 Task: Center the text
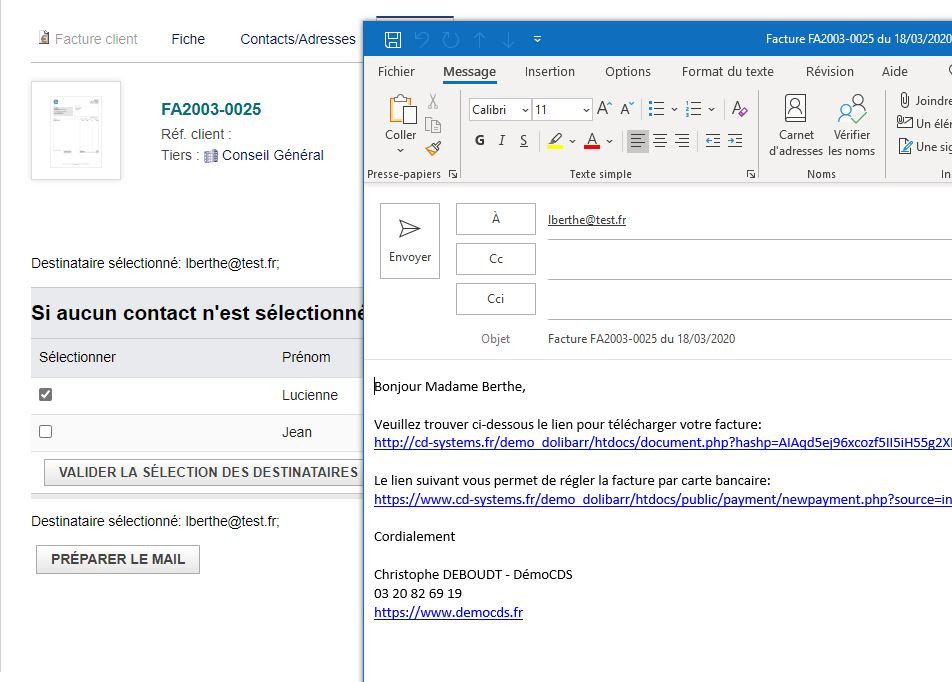pyautogui.click(x=660, y=141)
